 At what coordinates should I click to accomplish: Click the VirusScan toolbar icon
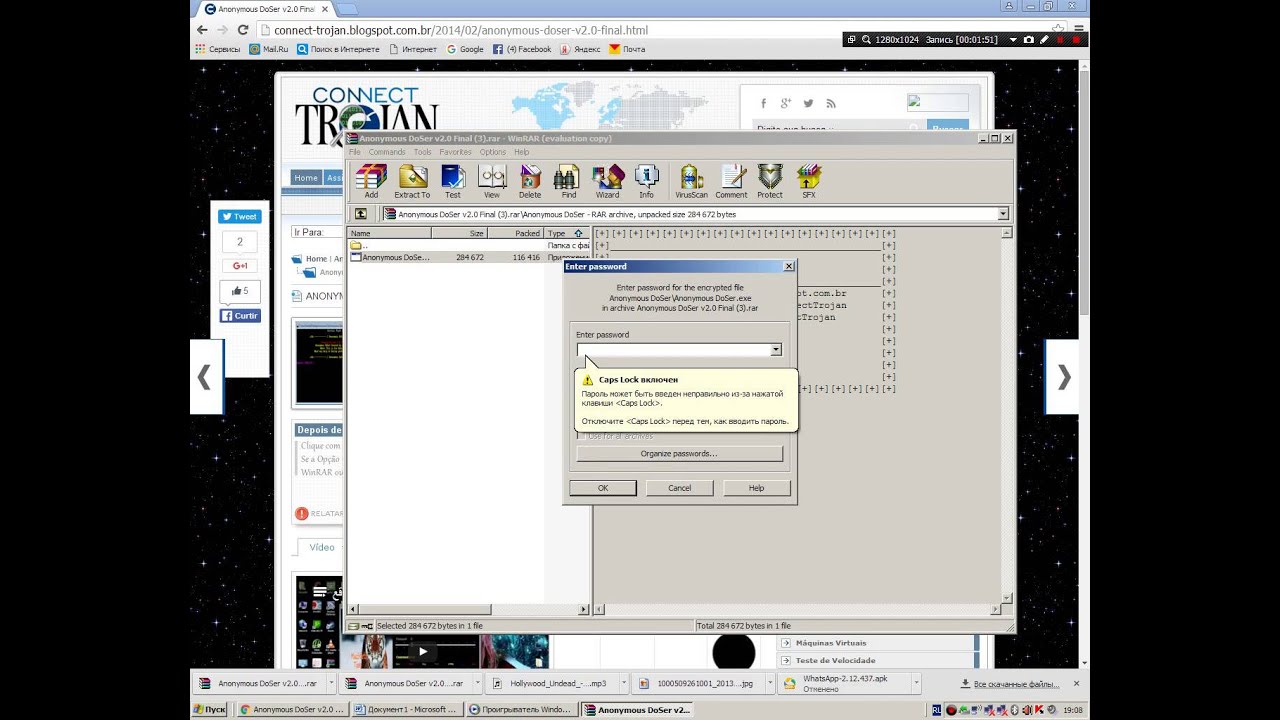(x=691, y=181)
